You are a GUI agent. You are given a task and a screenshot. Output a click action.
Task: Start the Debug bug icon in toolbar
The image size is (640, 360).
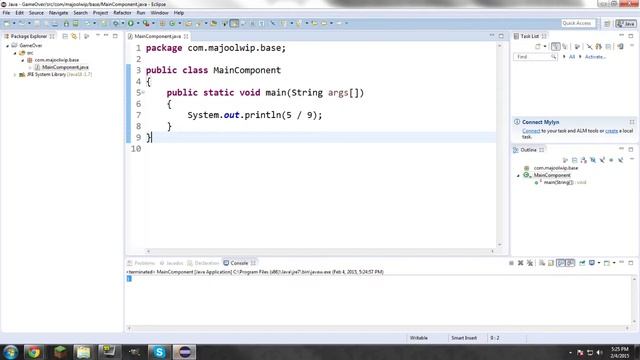pos(116,23)
